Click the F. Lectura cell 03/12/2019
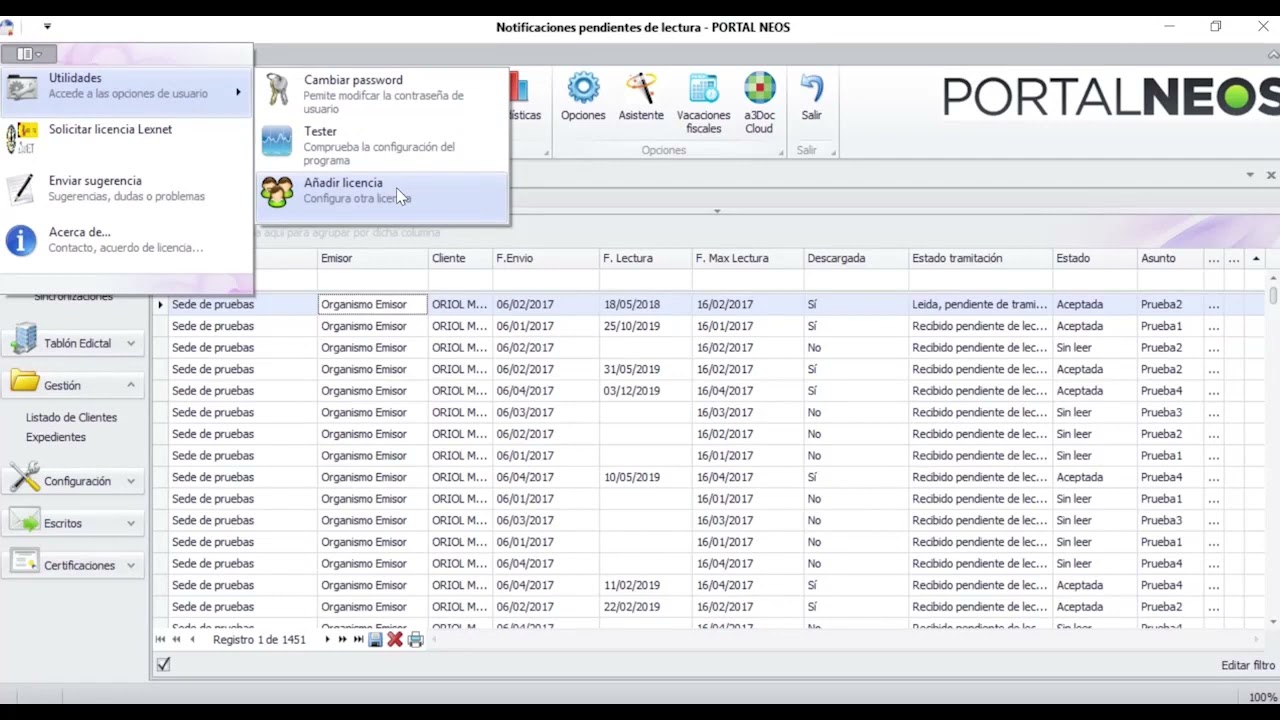Image resolution: width=1280 pixels, height=720 pixels. point(646,391)
